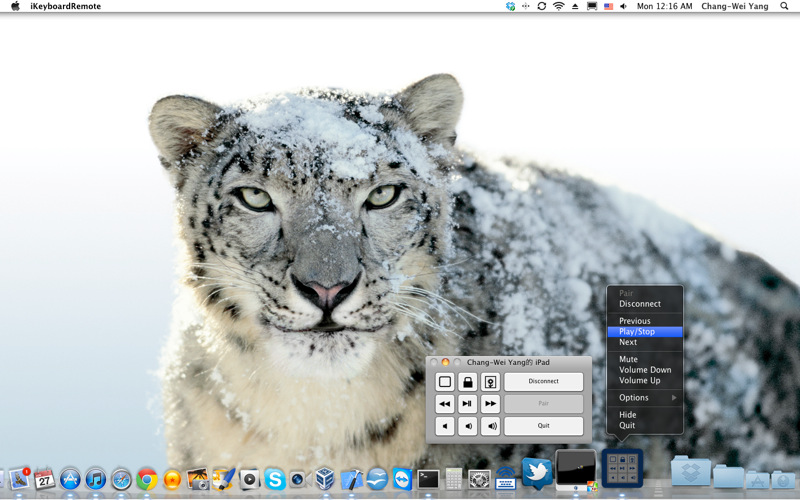The height and width of the screenshot is (500, 800).
Task: Open the App Store from the dock
Action: coord(70,479)
